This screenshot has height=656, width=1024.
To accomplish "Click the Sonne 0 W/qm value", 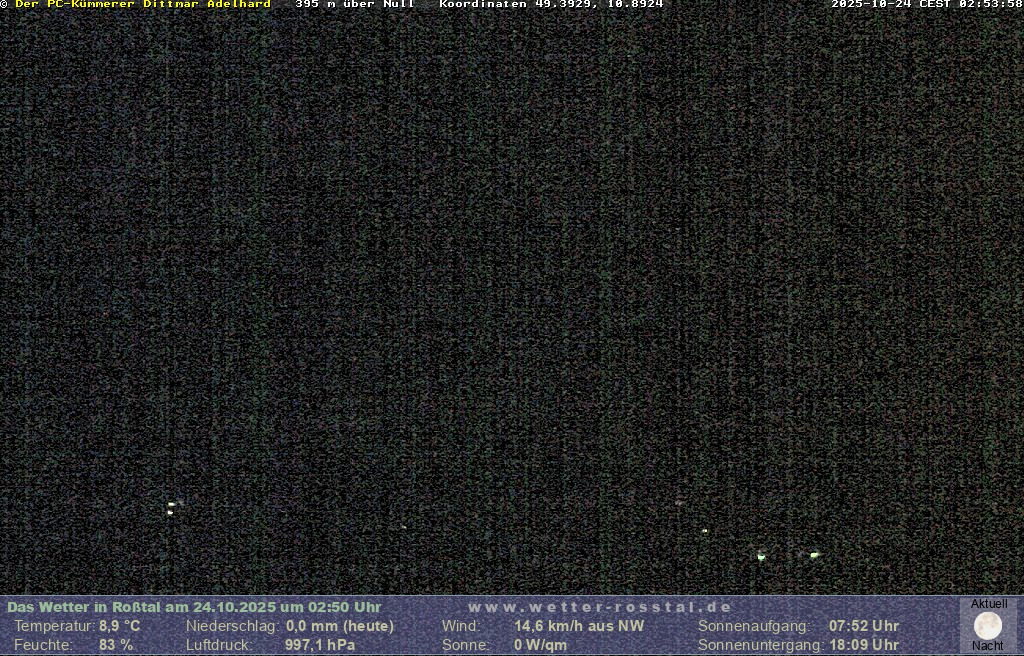I will point(540,645).
